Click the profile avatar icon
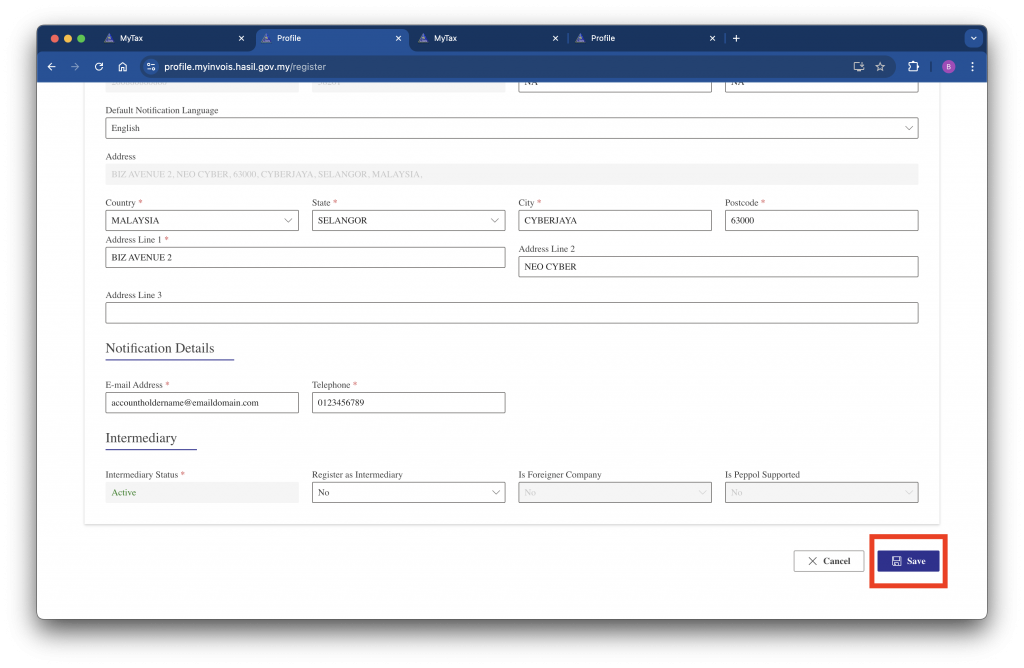1024x668 pixels. pyautogui.click(x=948, y=67)
